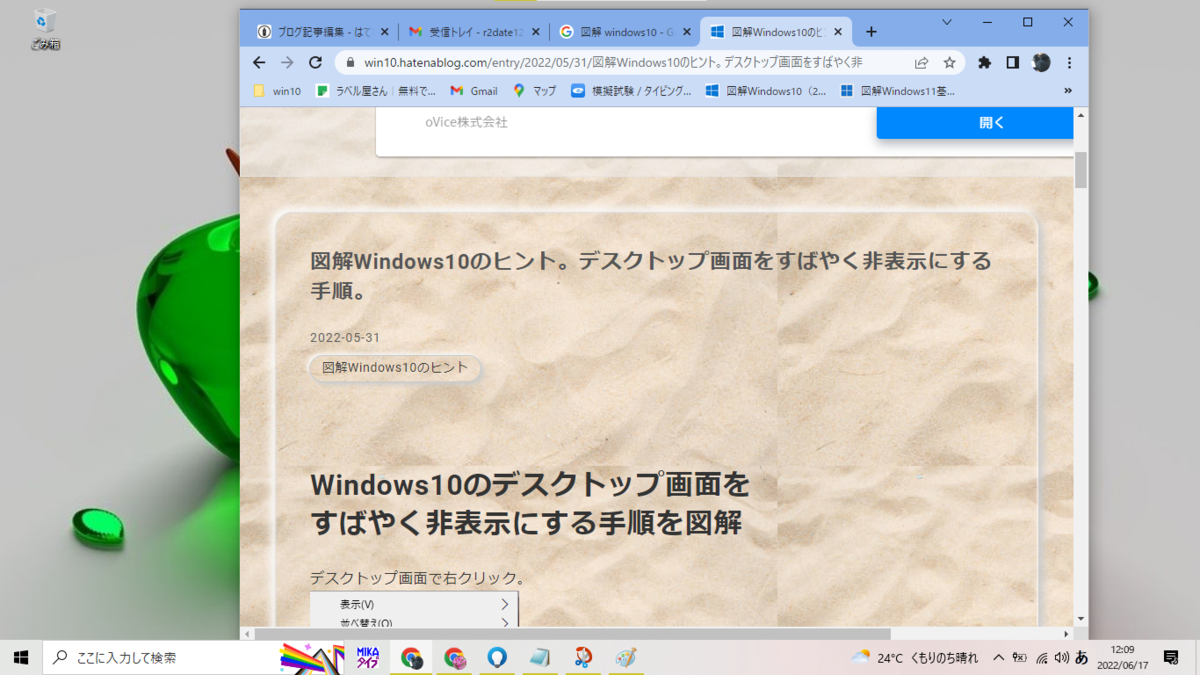
Task: Click the vertical scrollbar down arrow
Action: click(x=1081, y=618)
